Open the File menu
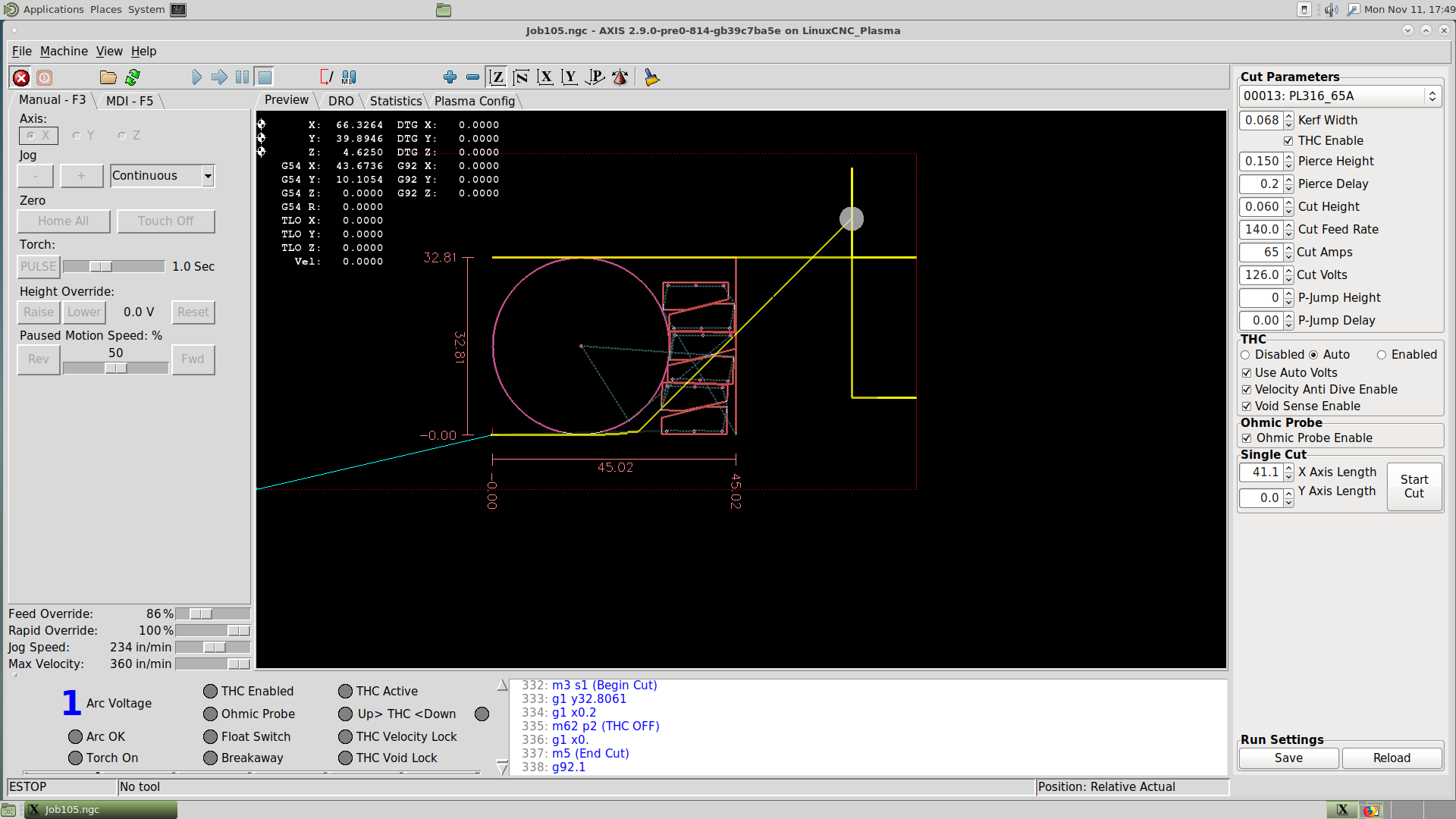This screenshot has width=1456, height=819. (x=22, y=51)
